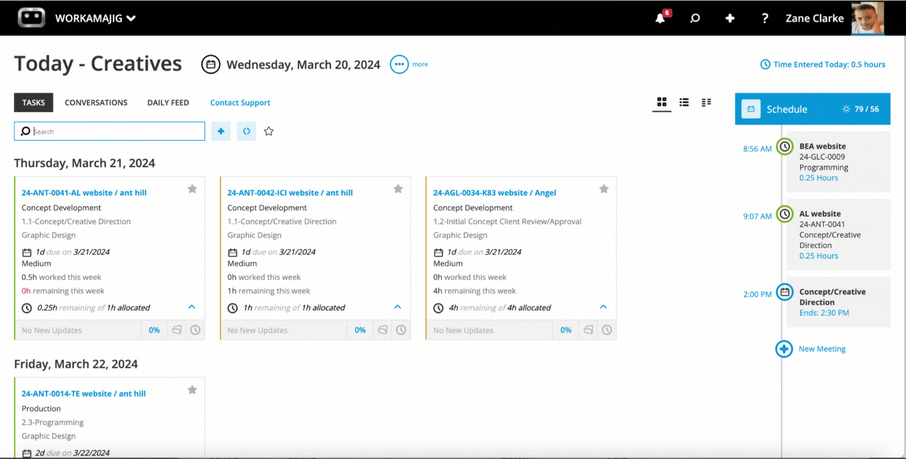This screenshot has height=459, width=906.
Task: Open the Daily Feed tab
Action: coord(168,102)
